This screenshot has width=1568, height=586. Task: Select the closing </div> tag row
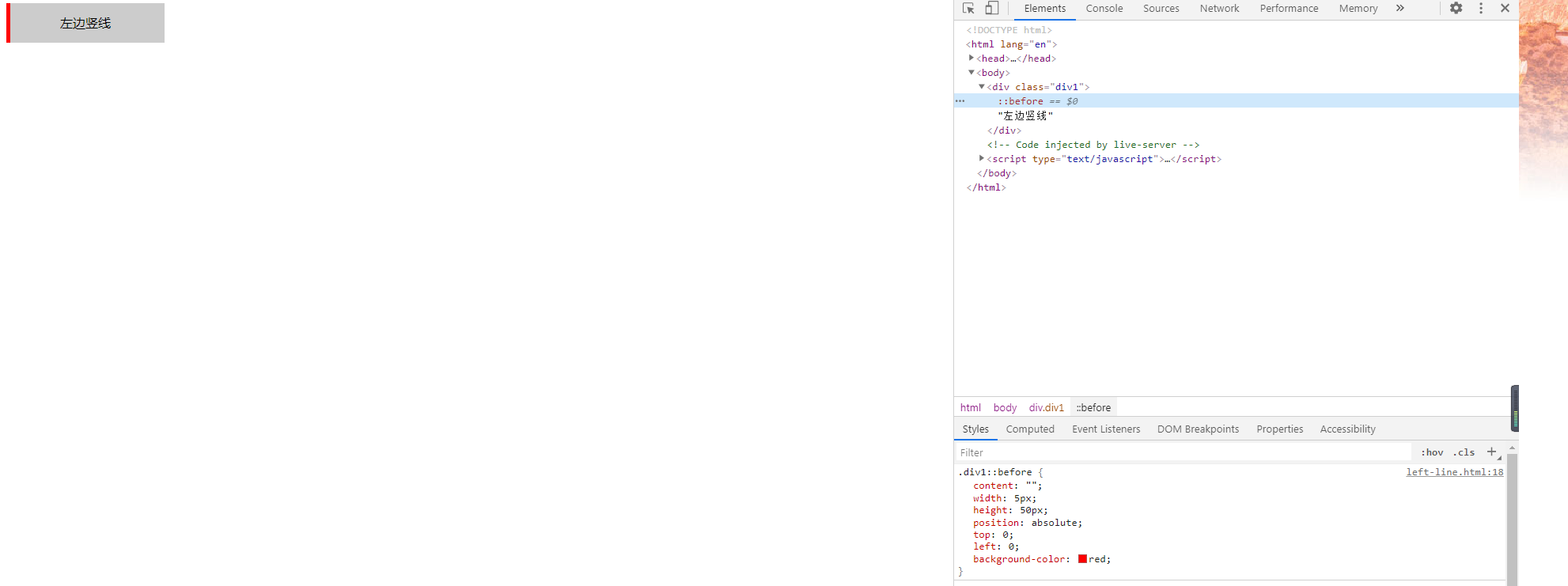click(1004, 130)
